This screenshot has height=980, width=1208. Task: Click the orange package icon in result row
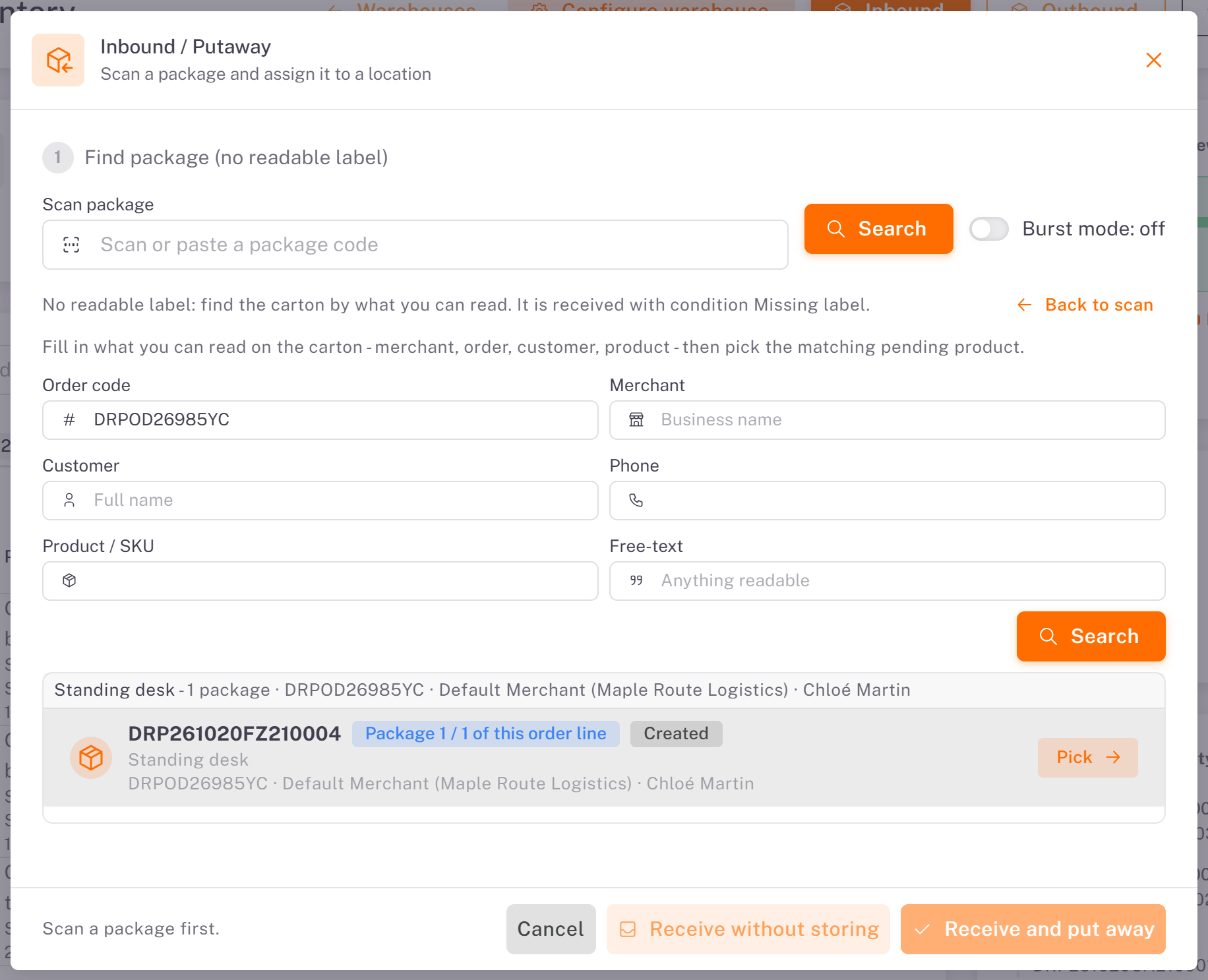(91, 758)
